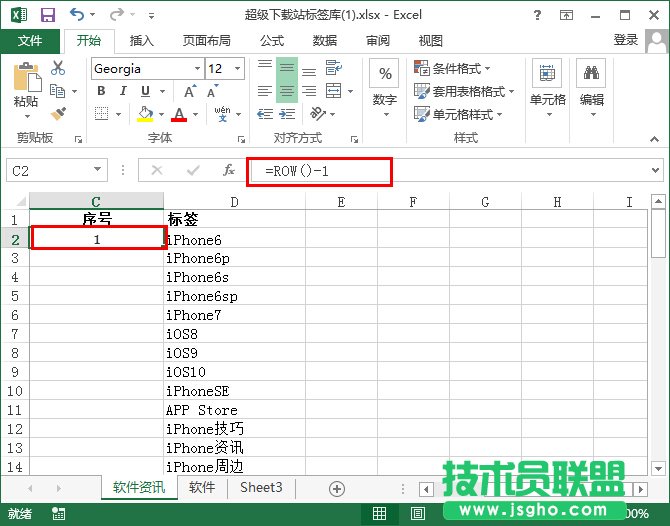Screen dimensions: 670x526
Task: Switch to the Sheet3 worksheet tab
Action: (261, 488)
